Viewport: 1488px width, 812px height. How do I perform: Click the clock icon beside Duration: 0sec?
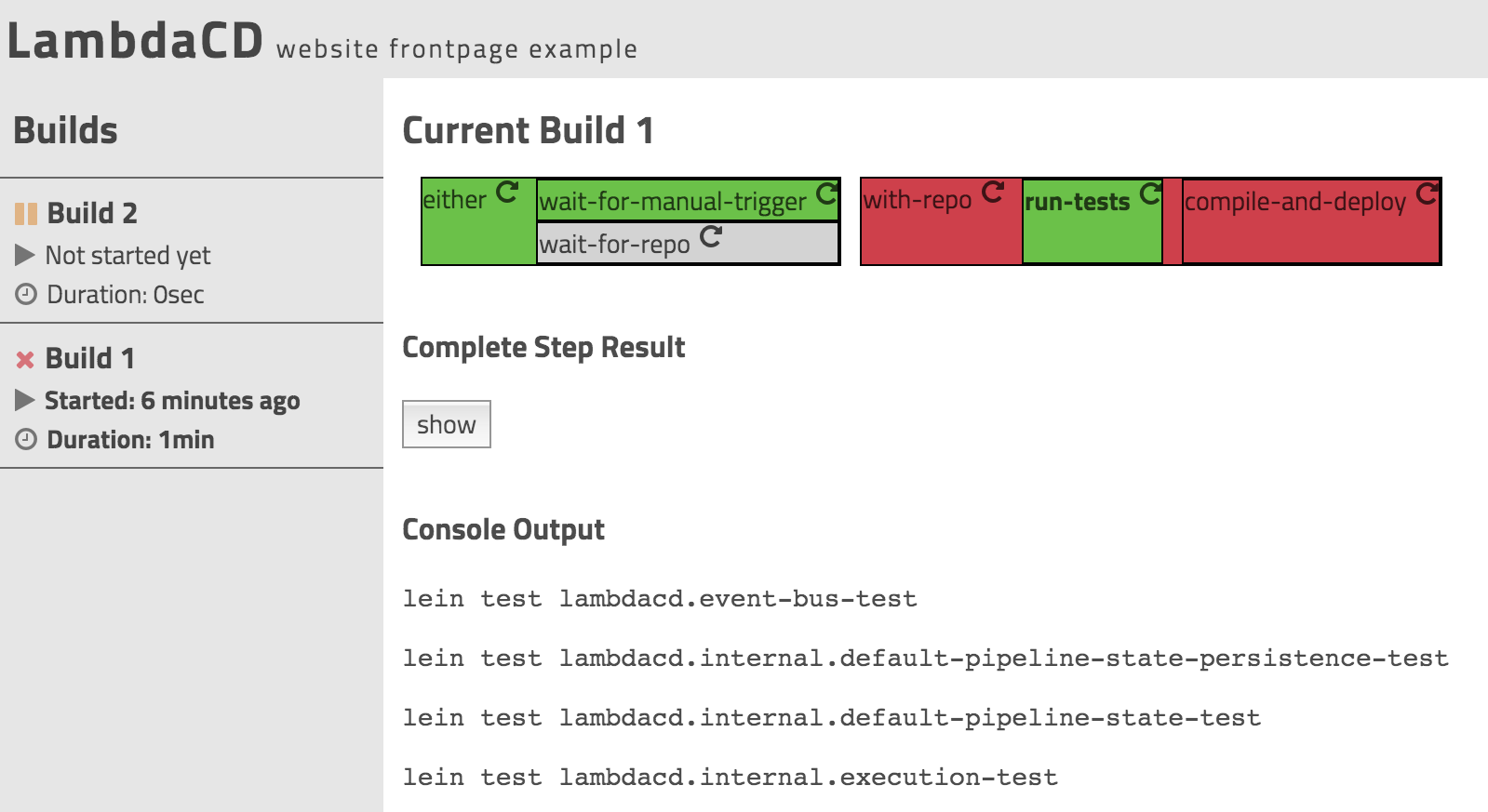point(26,295)
